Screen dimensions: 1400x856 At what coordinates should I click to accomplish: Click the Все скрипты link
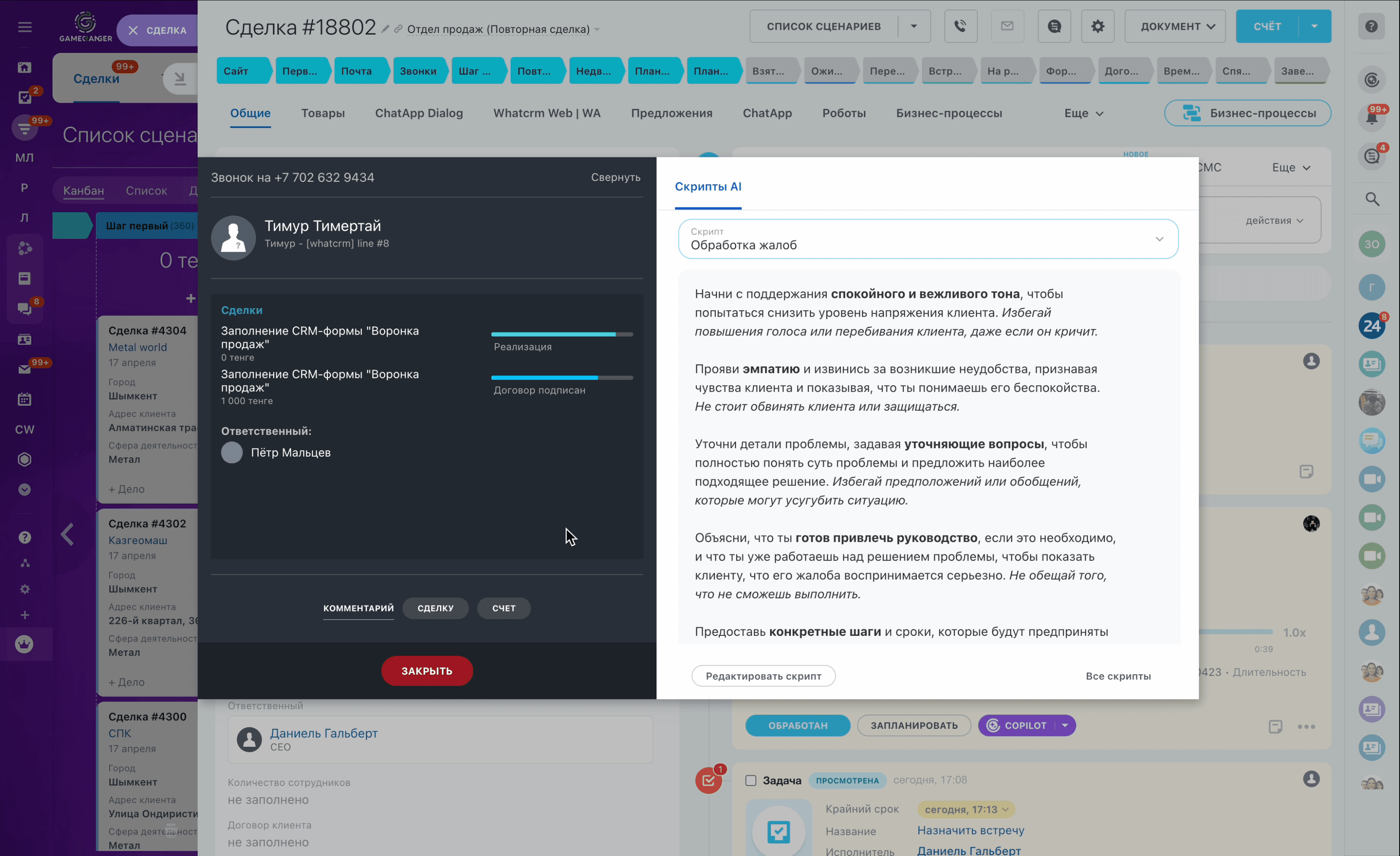tap(1118, 676)
